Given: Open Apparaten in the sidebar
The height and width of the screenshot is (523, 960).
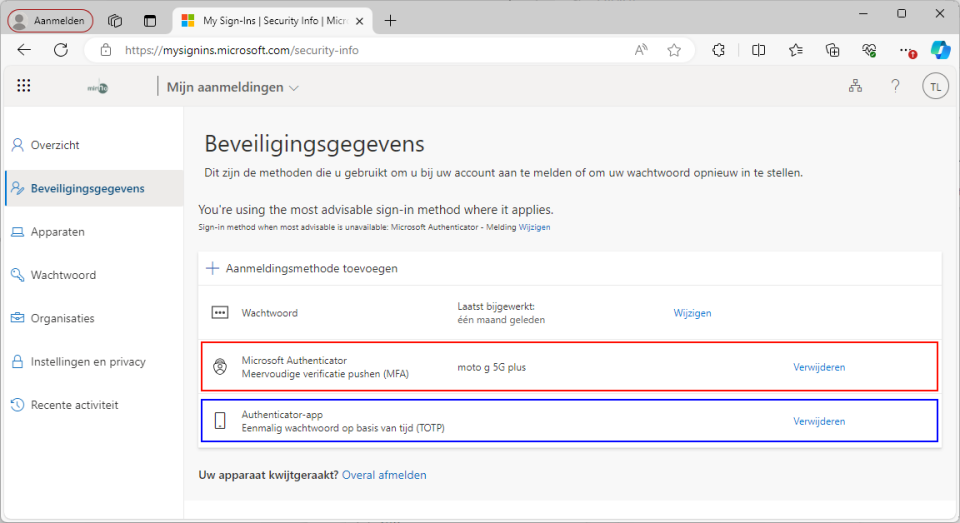Looking at the screenshot, I should point(57,232).
